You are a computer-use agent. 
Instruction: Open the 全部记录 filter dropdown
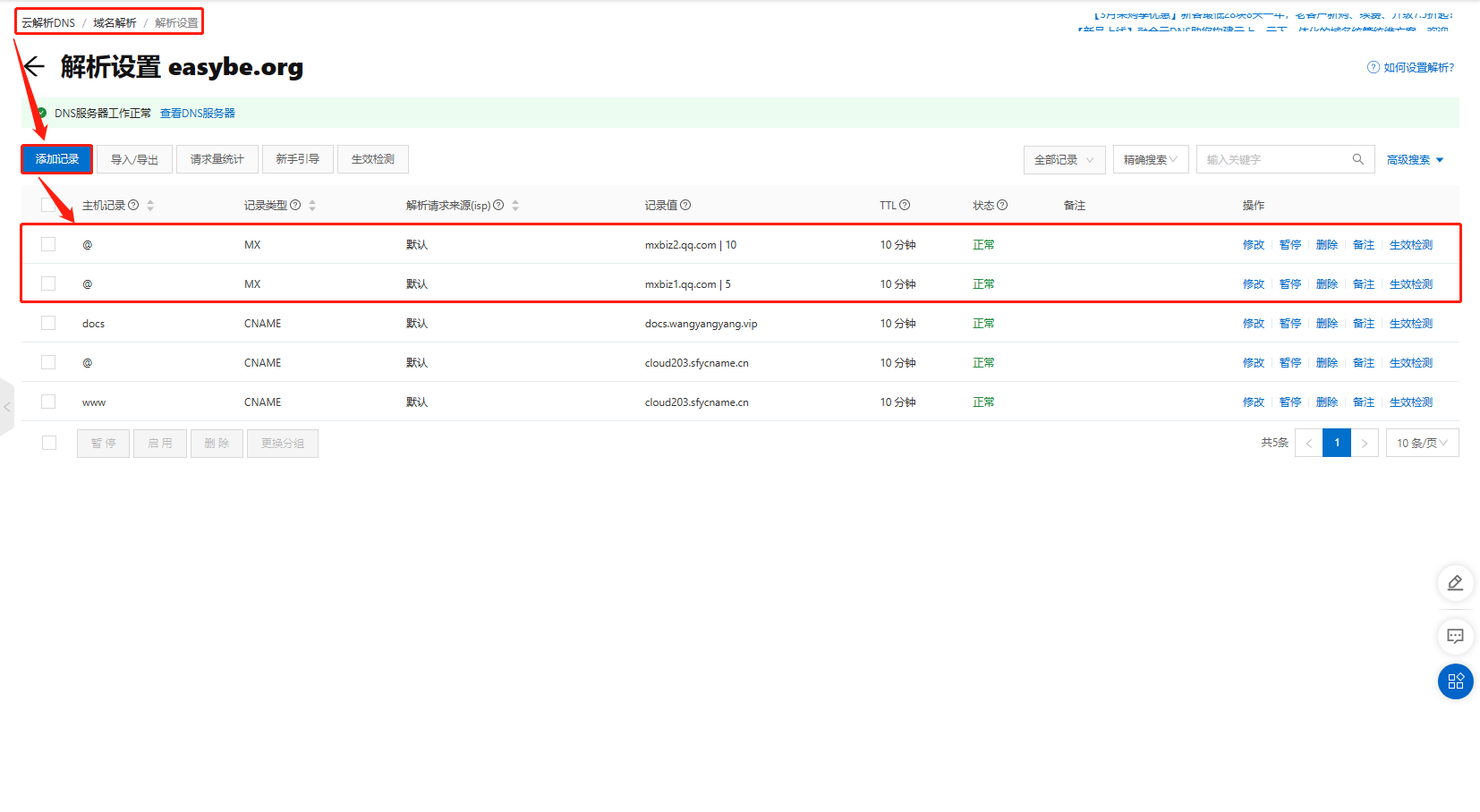1064,159
